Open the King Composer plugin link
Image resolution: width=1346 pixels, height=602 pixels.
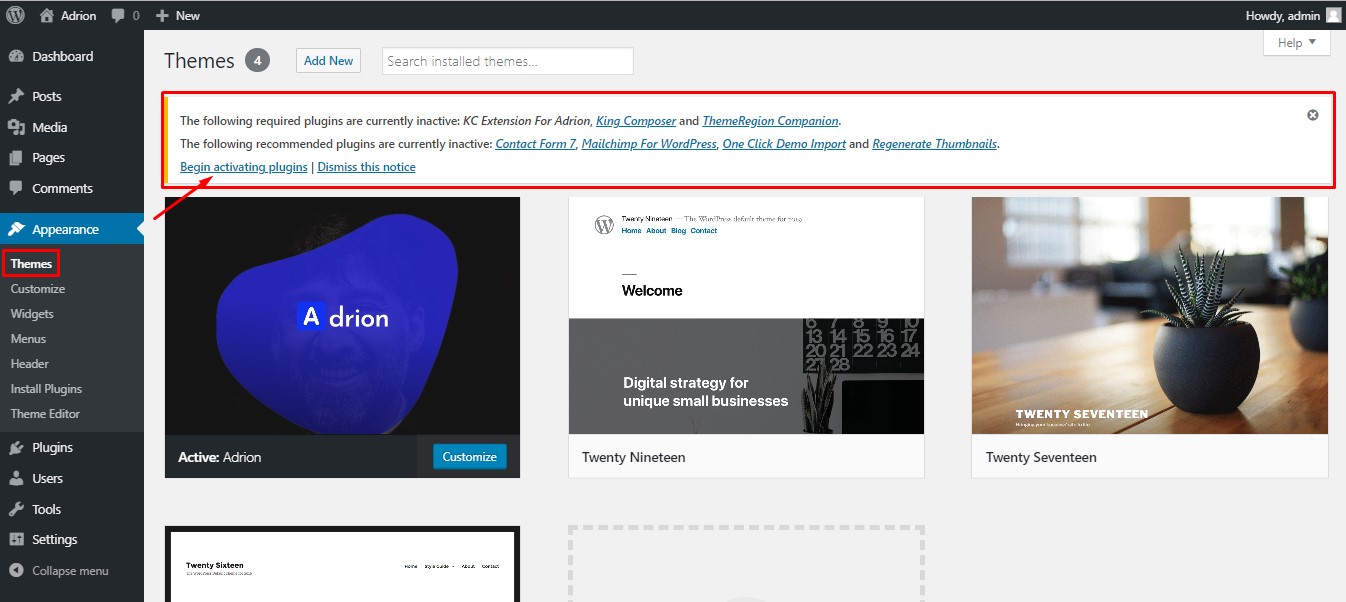(636, 121)
